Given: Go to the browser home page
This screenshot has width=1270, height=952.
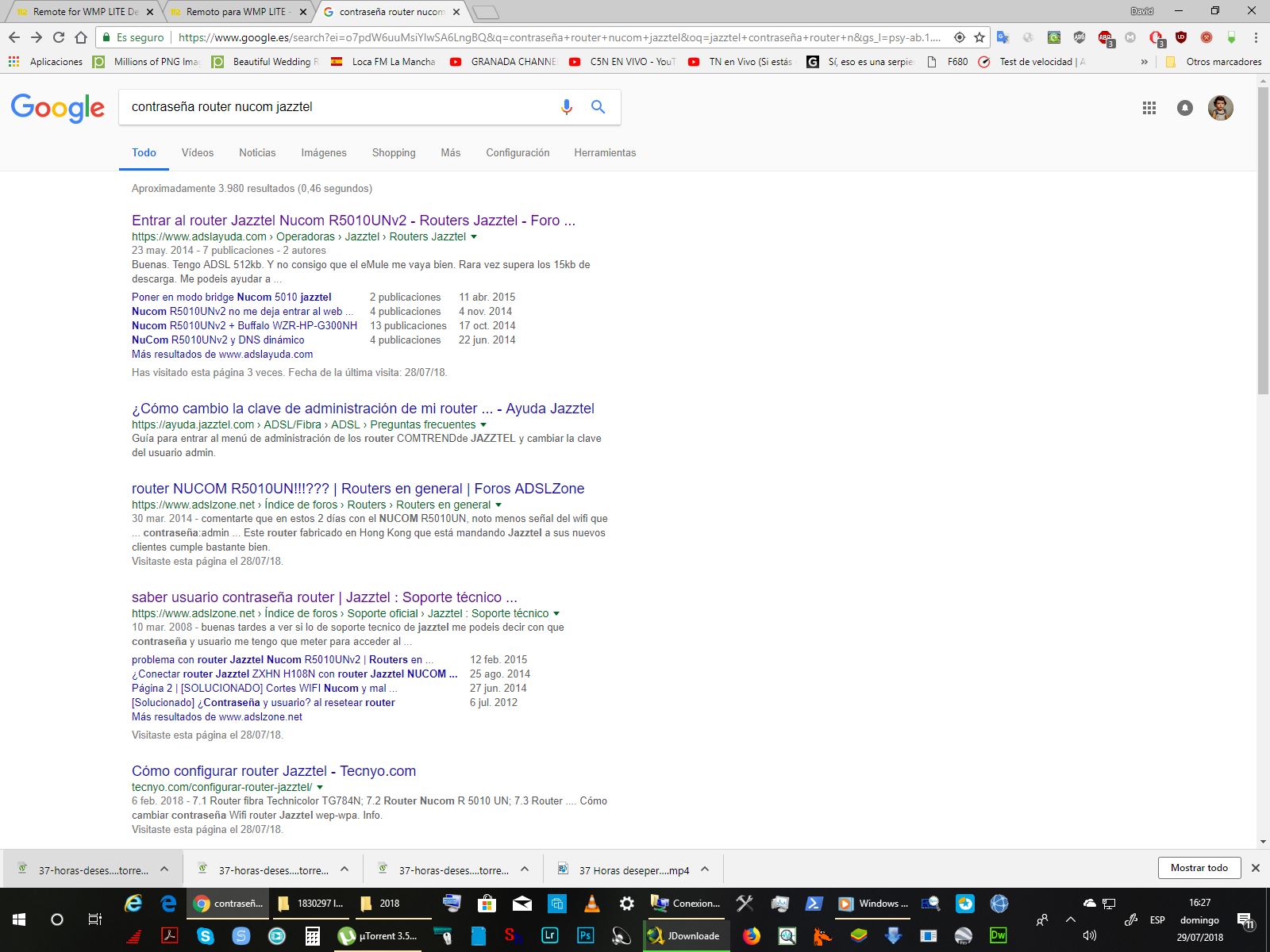Looking at the screenshot, I should click(81, 37).
